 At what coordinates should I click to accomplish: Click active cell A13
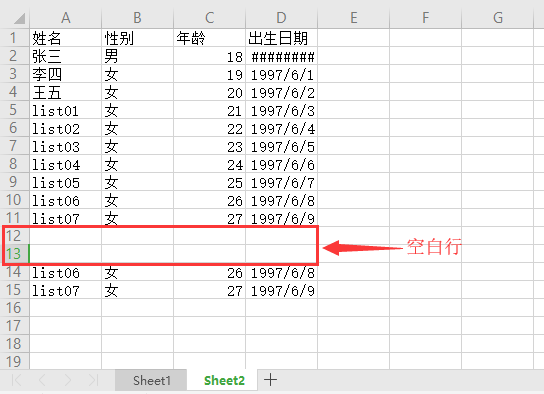pos(66,254)
